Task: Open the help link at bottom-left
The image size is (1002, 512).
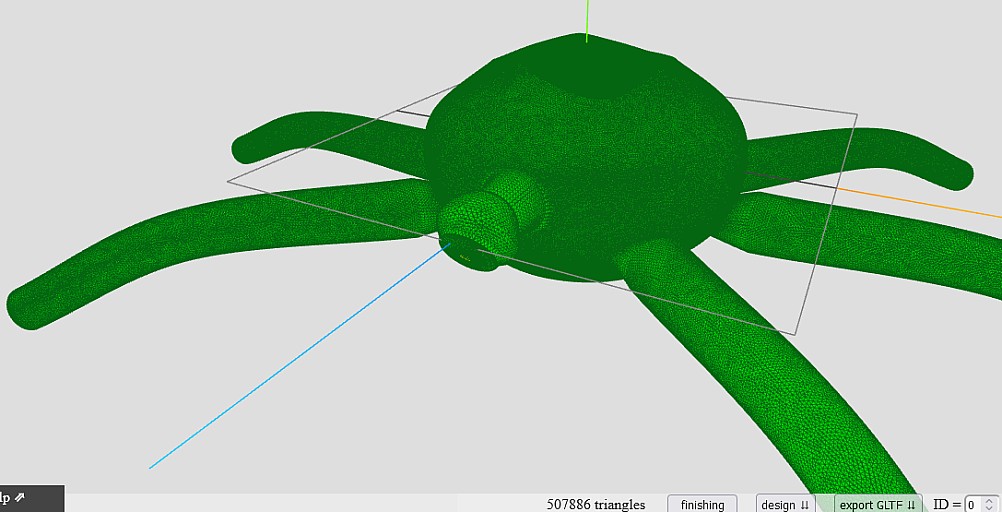Action: 15,497
